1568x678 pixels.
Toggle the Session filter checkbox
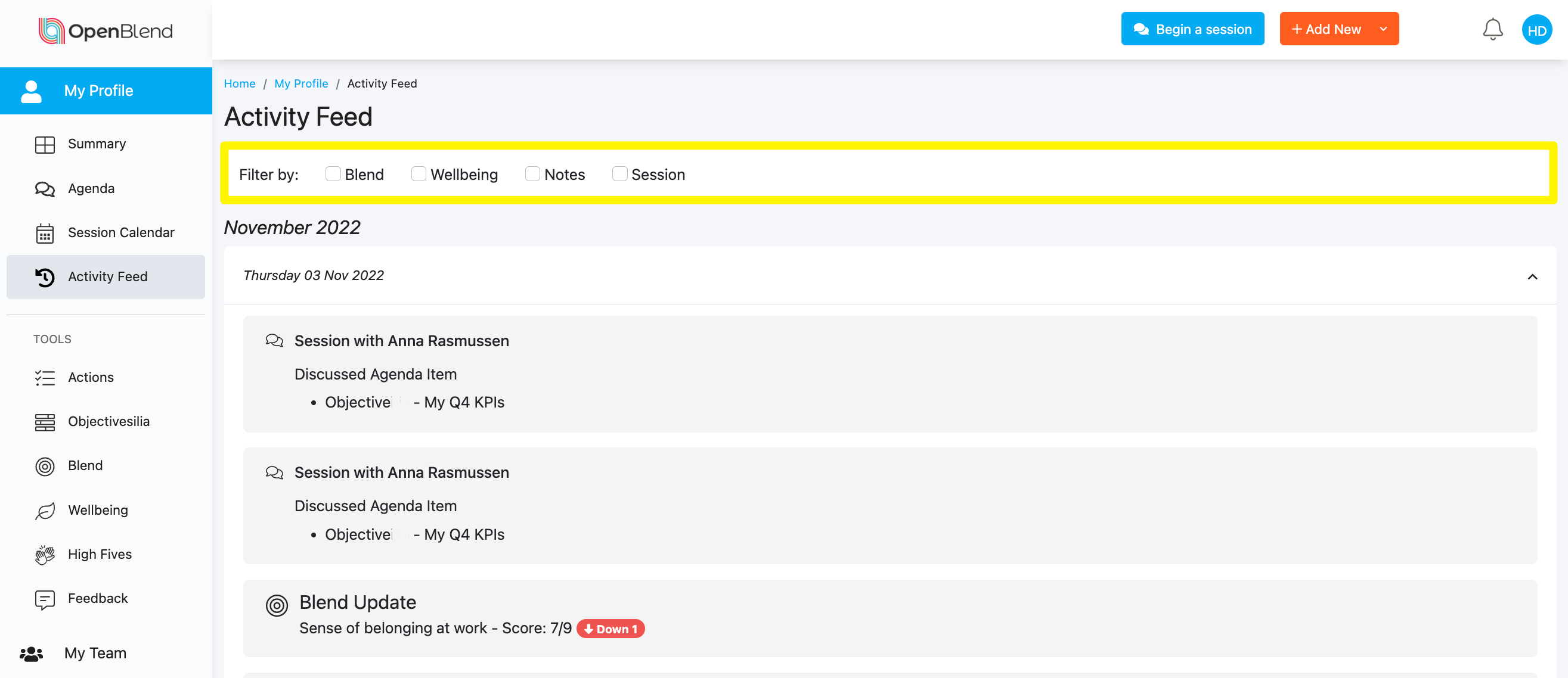tap(619, 174)
